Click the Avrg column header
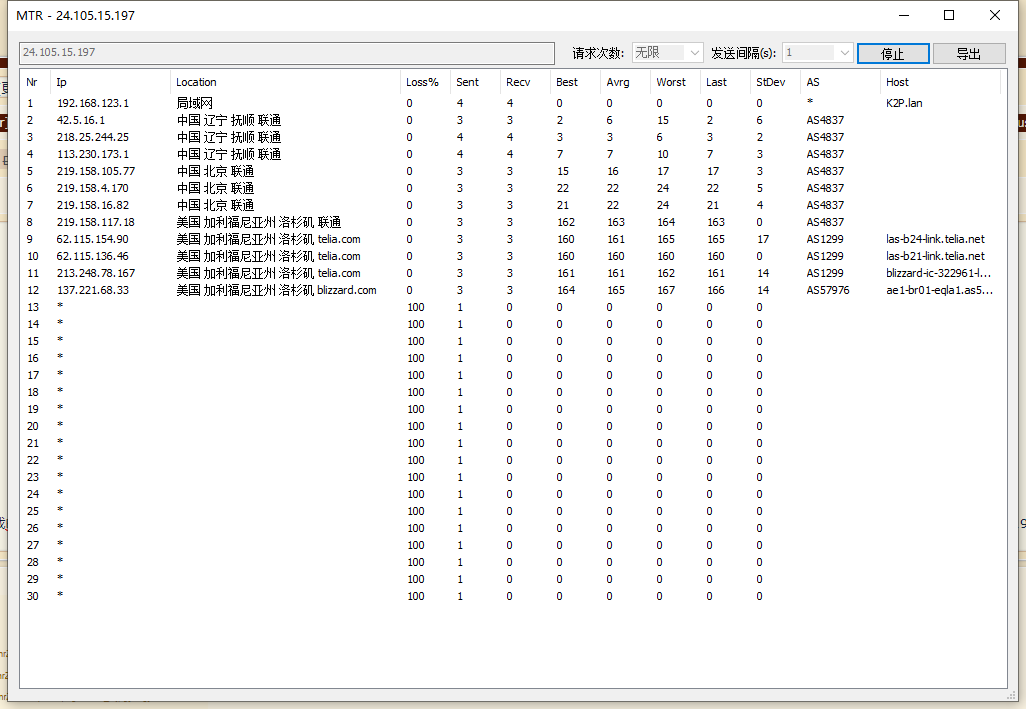This screenshot has width=1026, height=709. tap(618, 82)
